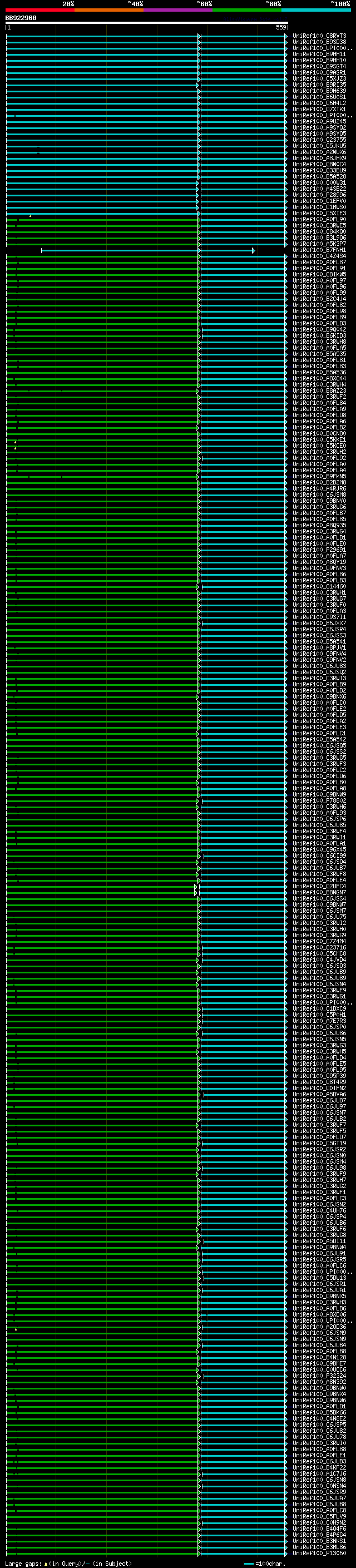Select the UniRef100_B9RI35 label

pos(319,85)
